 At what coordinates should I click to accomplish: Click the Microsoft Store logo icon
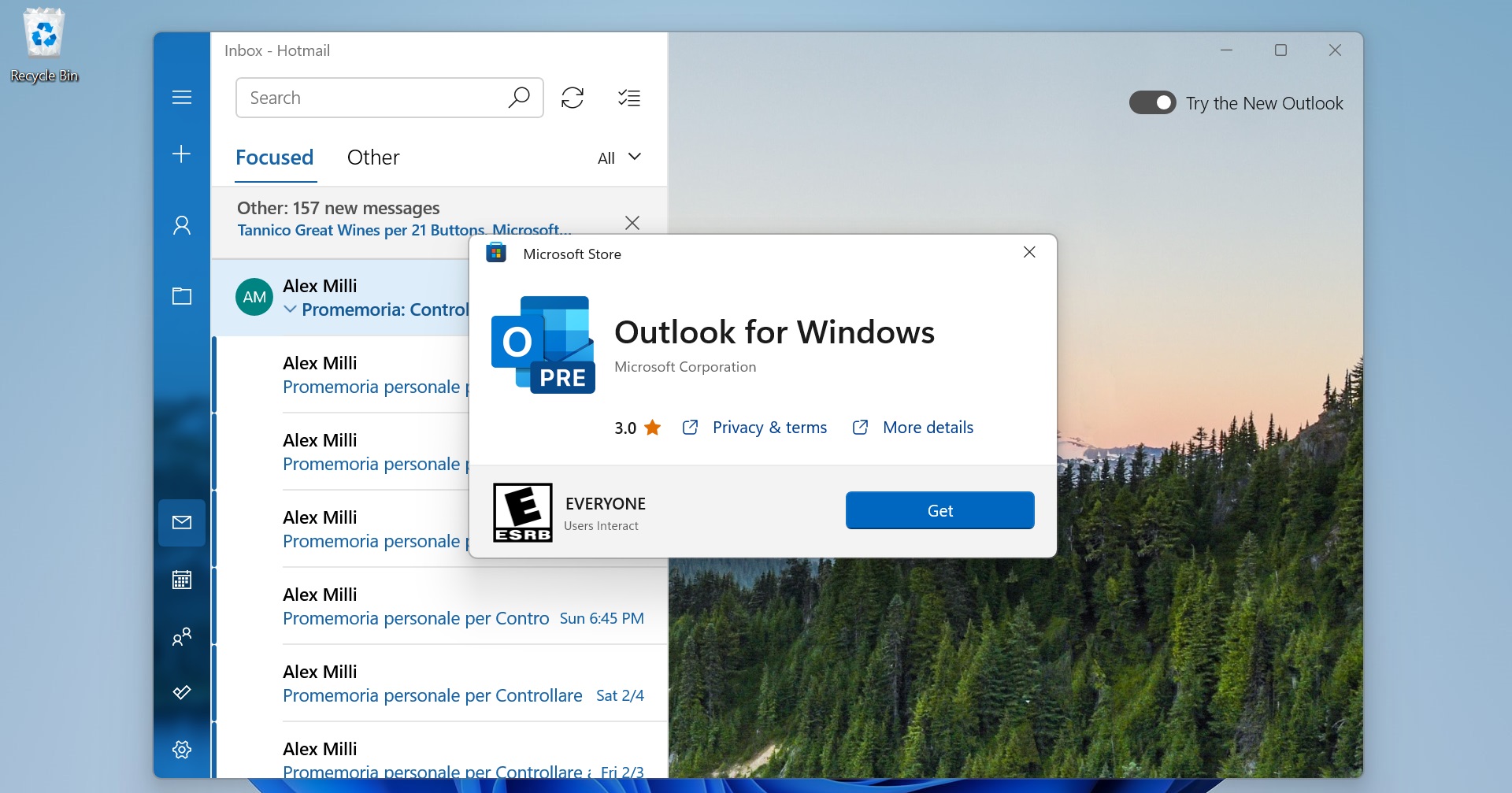pos(496,253)
